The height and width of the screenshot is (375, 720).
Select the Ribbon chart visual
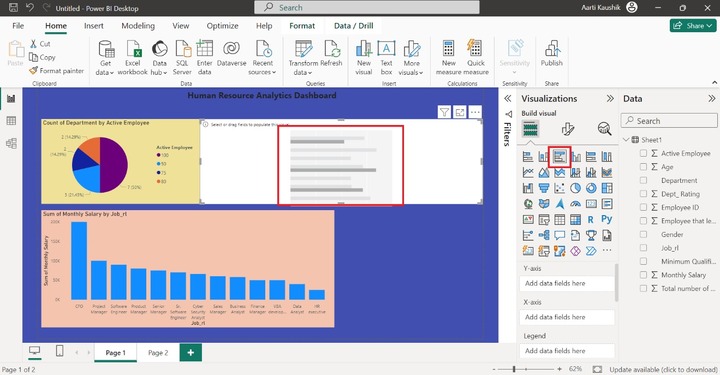[607, 173]
